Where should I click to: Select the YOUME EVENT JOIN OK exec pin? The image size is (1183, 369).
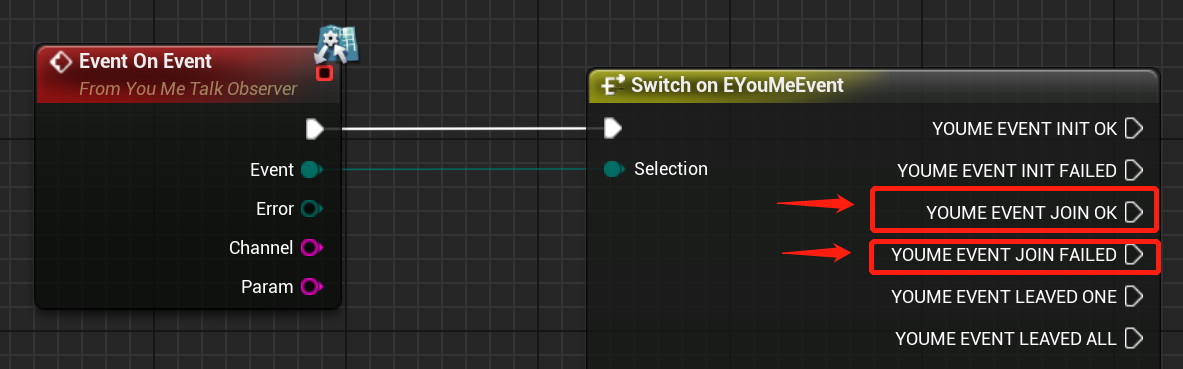[x=1134, y=213]
